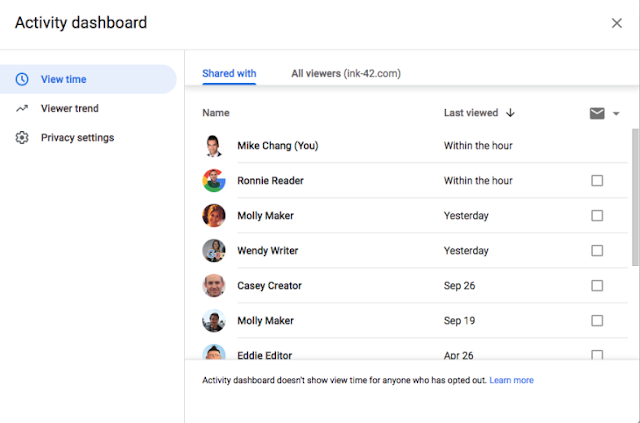Screen dimensions: 640x423
Task: Toggle the Last viewed sort arrow
Action: 510,113
